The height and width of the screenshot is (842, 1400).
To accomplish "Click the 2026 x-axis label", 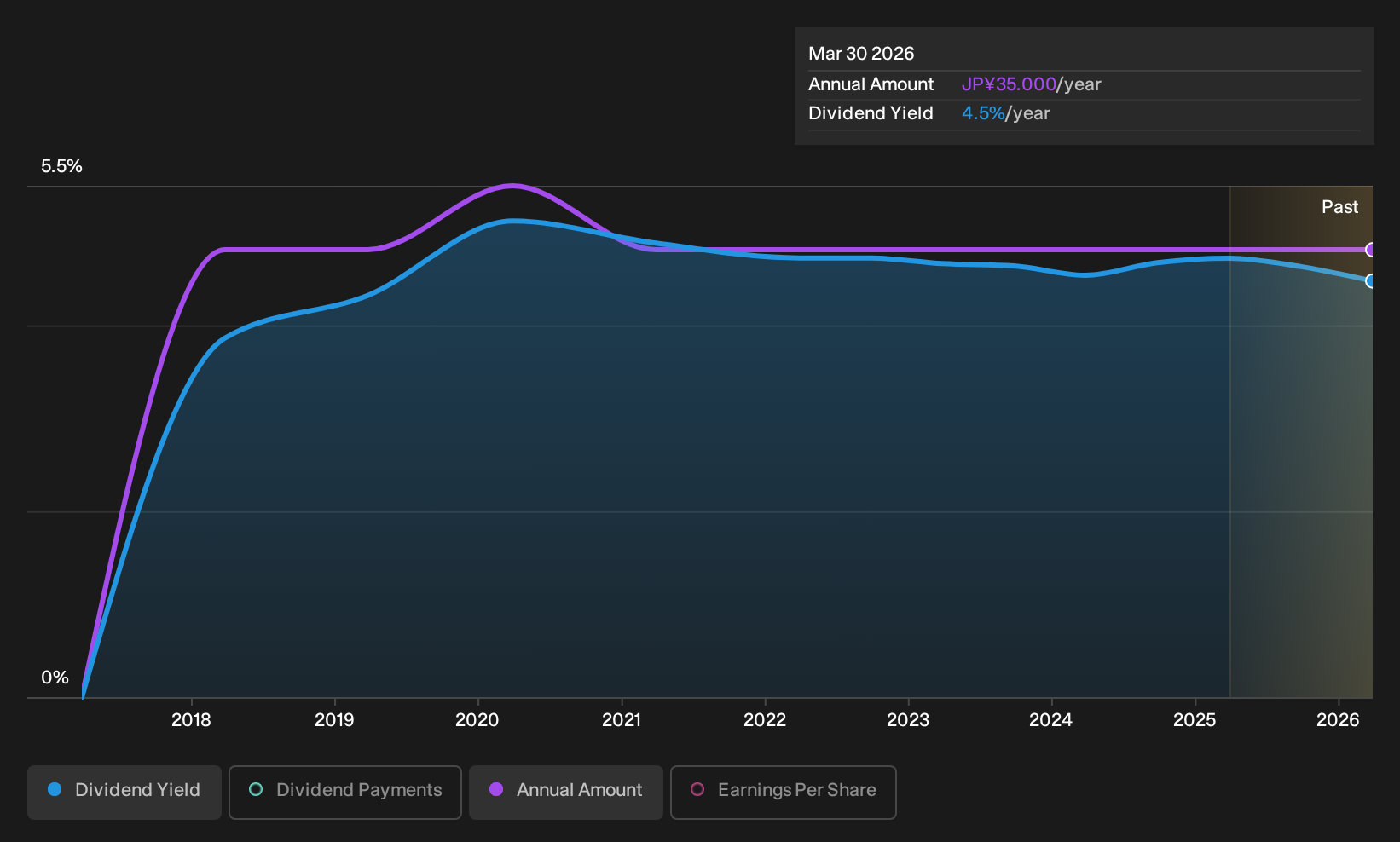I will point(1338,720).
